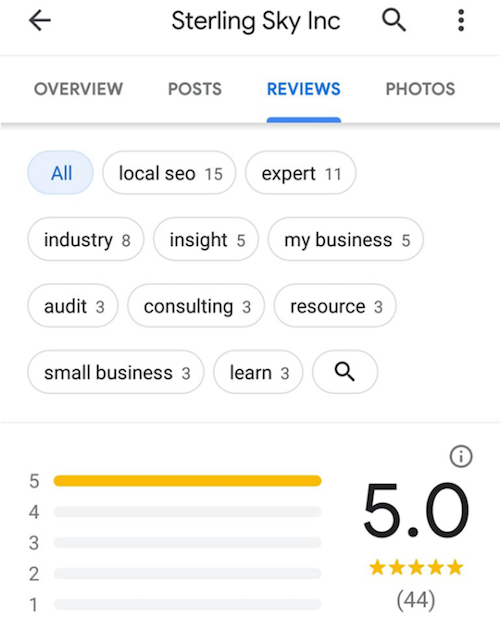Choose the audit keyword chip

click(x=73, y=306)
